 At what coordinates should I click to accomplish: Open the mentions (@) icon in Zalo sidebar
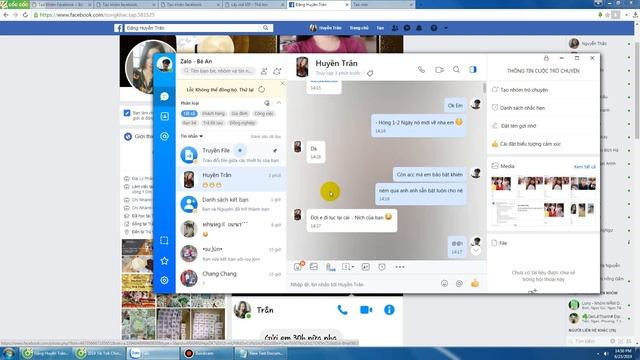pos(164,136)
